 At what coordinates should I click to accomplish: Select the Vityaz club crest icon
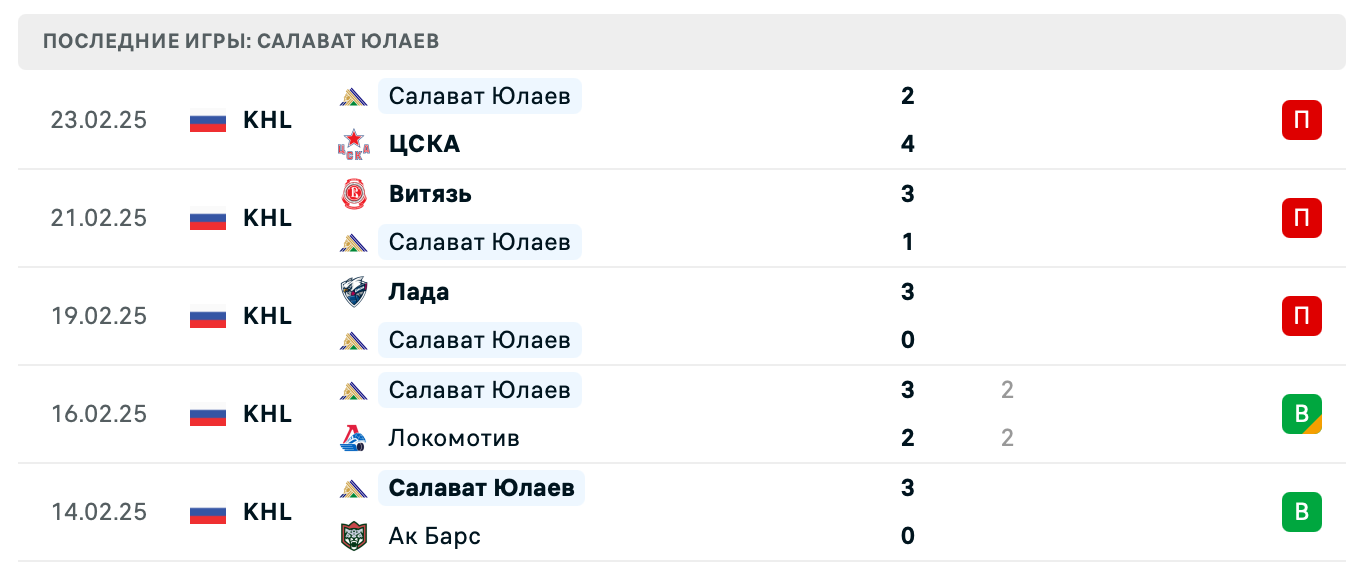tap(354, 194)
